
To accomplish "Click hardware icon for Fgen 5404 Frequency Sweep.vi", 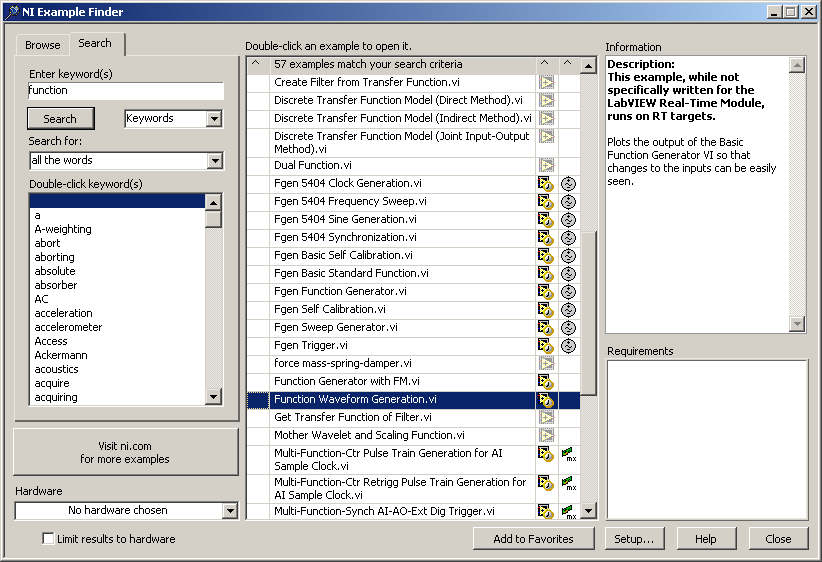I will coord(568,202).
